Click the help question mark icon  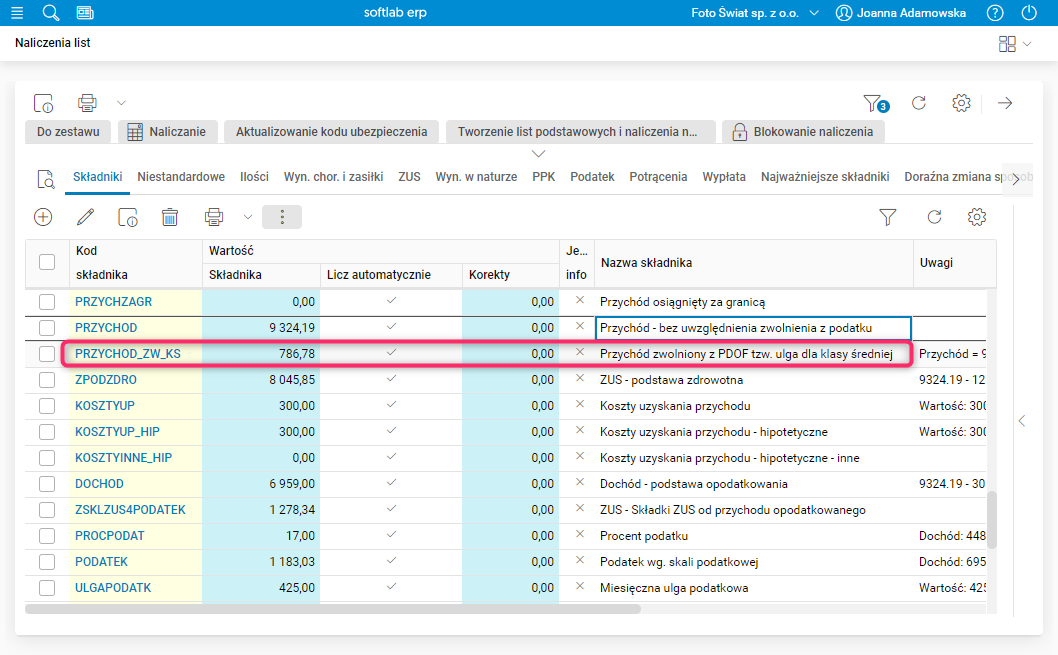pyautogui.click(x=994, y=13)
